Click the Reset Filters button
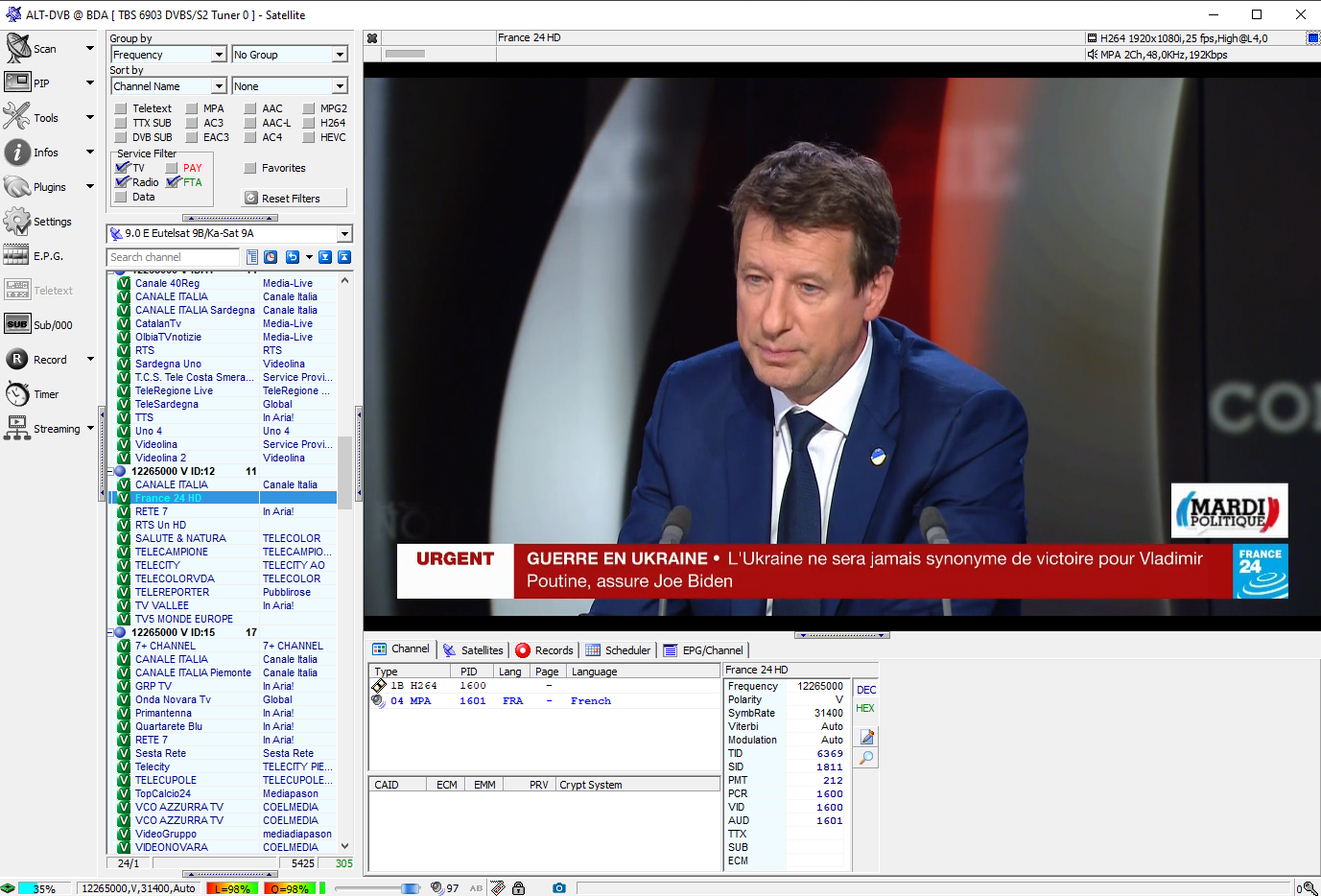1321x896 pixels. coord(294,198)
